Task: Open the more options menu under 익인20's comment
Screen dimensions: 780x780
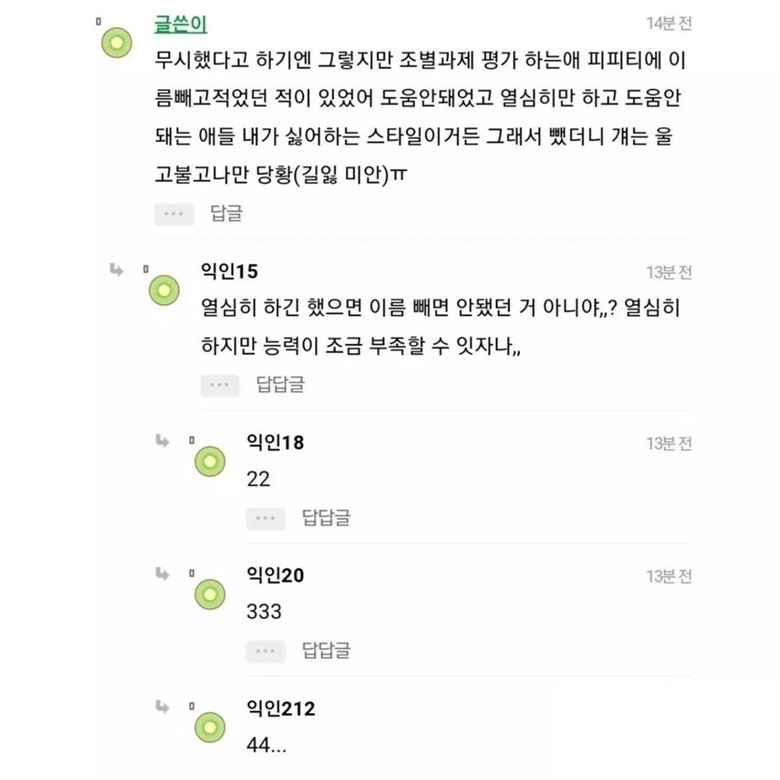Action: [x=266, y=652]
